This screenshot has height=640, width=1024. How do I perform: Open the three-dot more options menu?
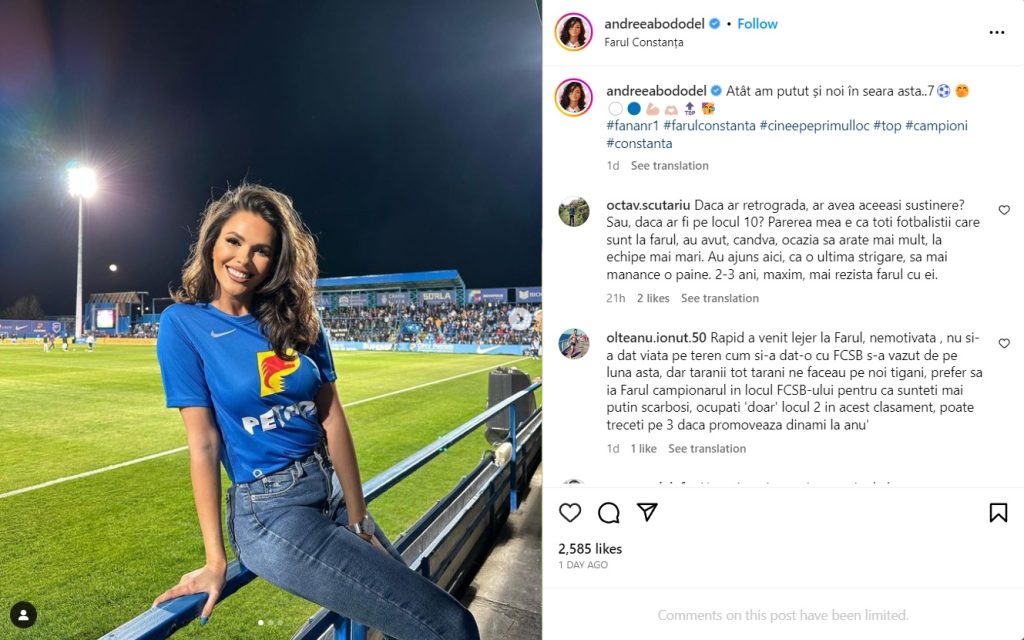tap(996, 33)
